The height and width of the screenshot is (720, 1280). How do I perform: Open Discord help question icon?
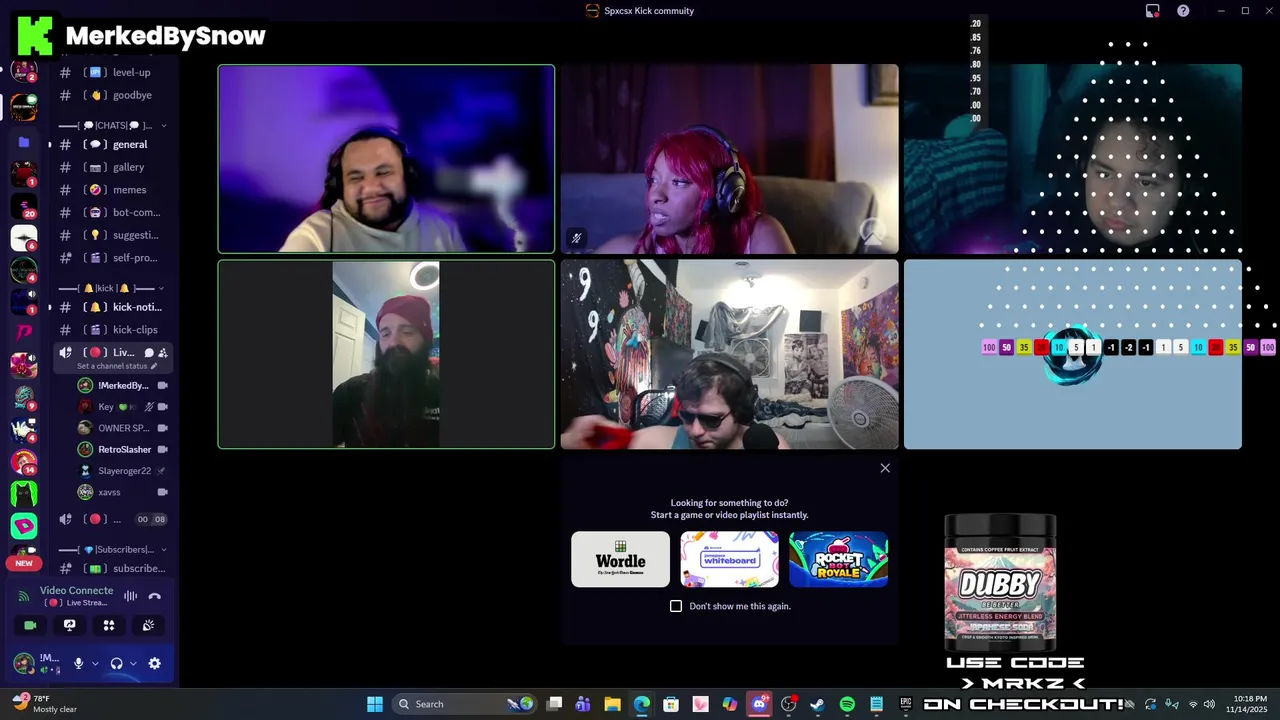tap(1183, 11)
